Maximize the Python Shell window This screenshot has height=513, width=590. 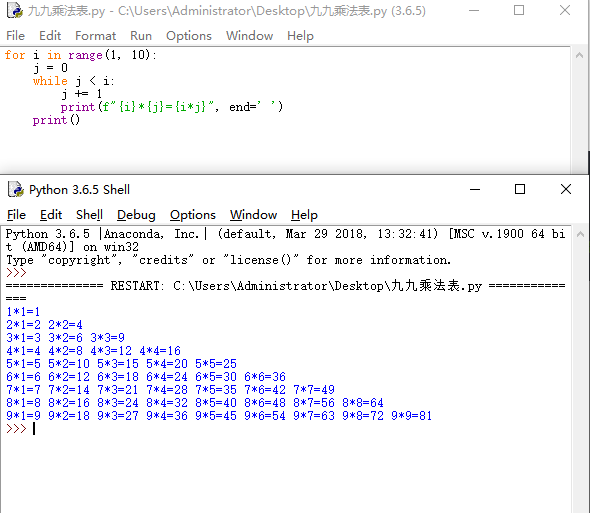pyautogui.click(x=520, y=189)
